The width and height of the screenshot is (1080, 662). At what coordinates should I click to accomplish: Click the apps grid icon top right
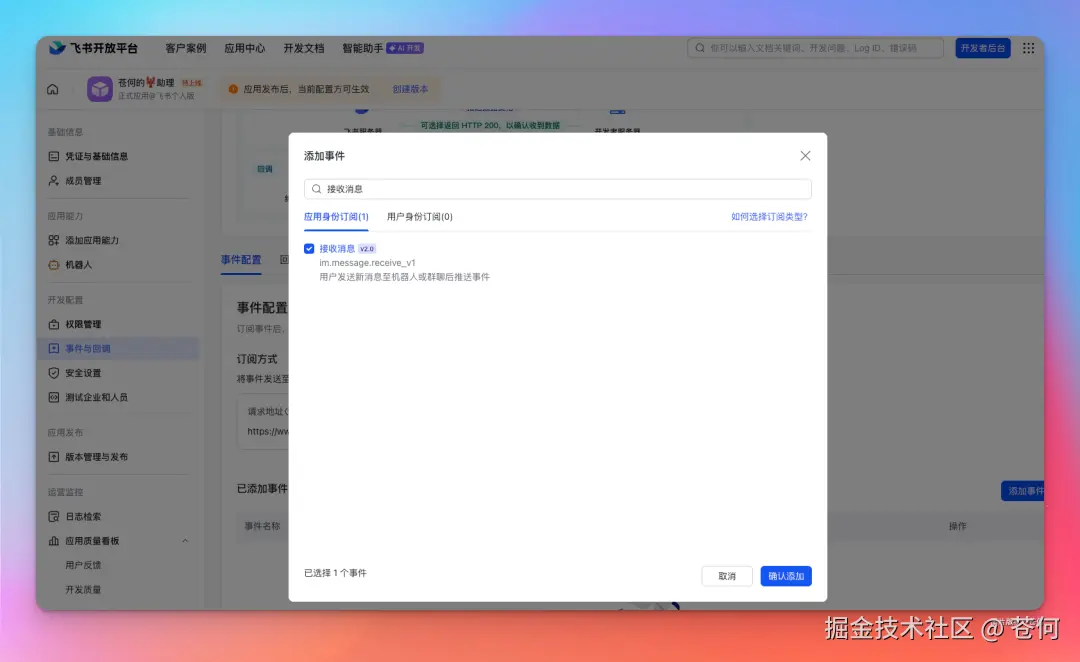click(1028, 47)
